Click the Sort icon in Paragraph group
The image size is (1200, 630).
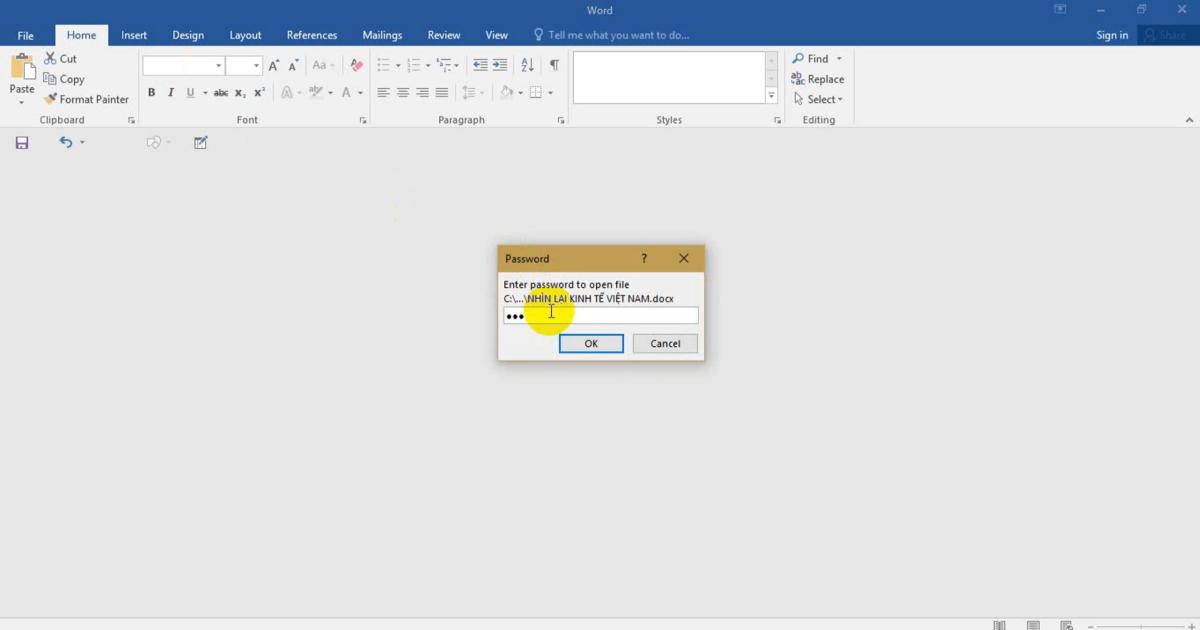point(527,65)
